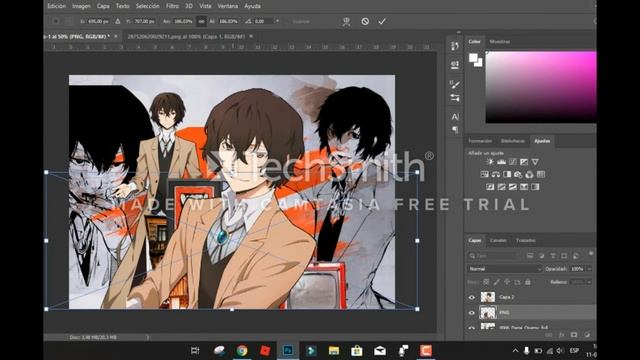640x360 pixels.
Task: Open the Character panel icon
Action: [x=455, y=117]
